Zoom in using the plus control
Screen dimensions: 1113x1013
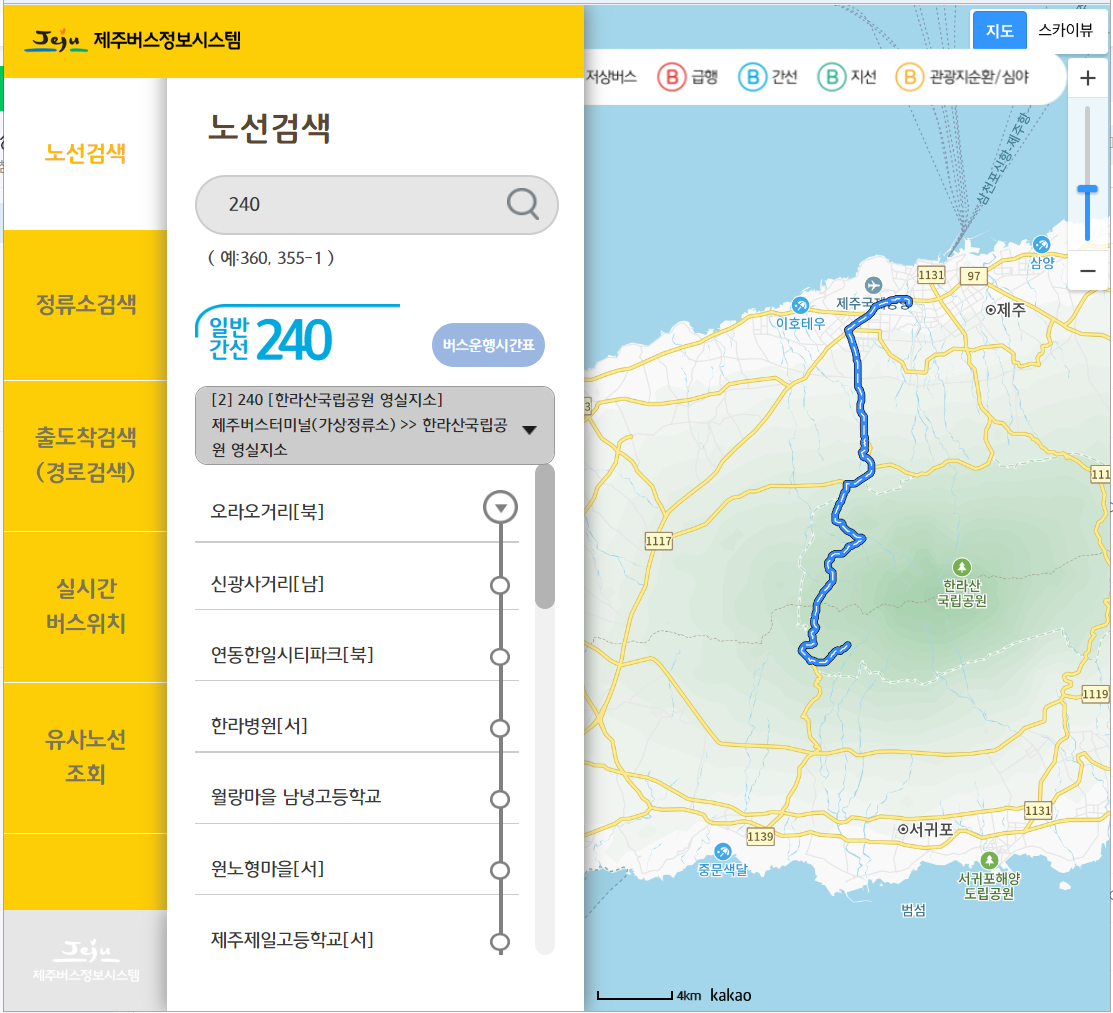[1087, 77]
